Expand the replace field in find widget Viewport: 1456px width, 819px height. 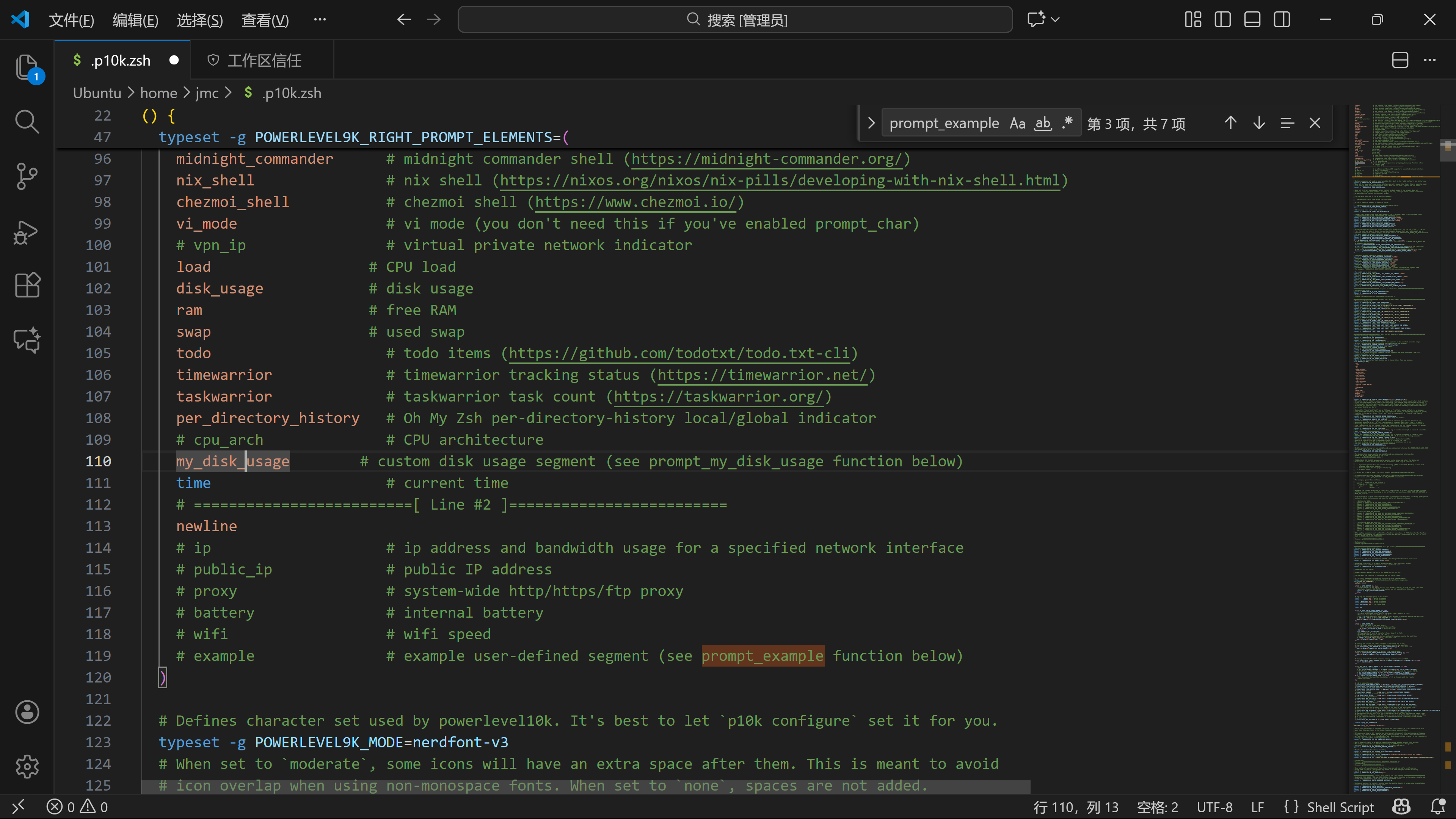pos(871,123)
